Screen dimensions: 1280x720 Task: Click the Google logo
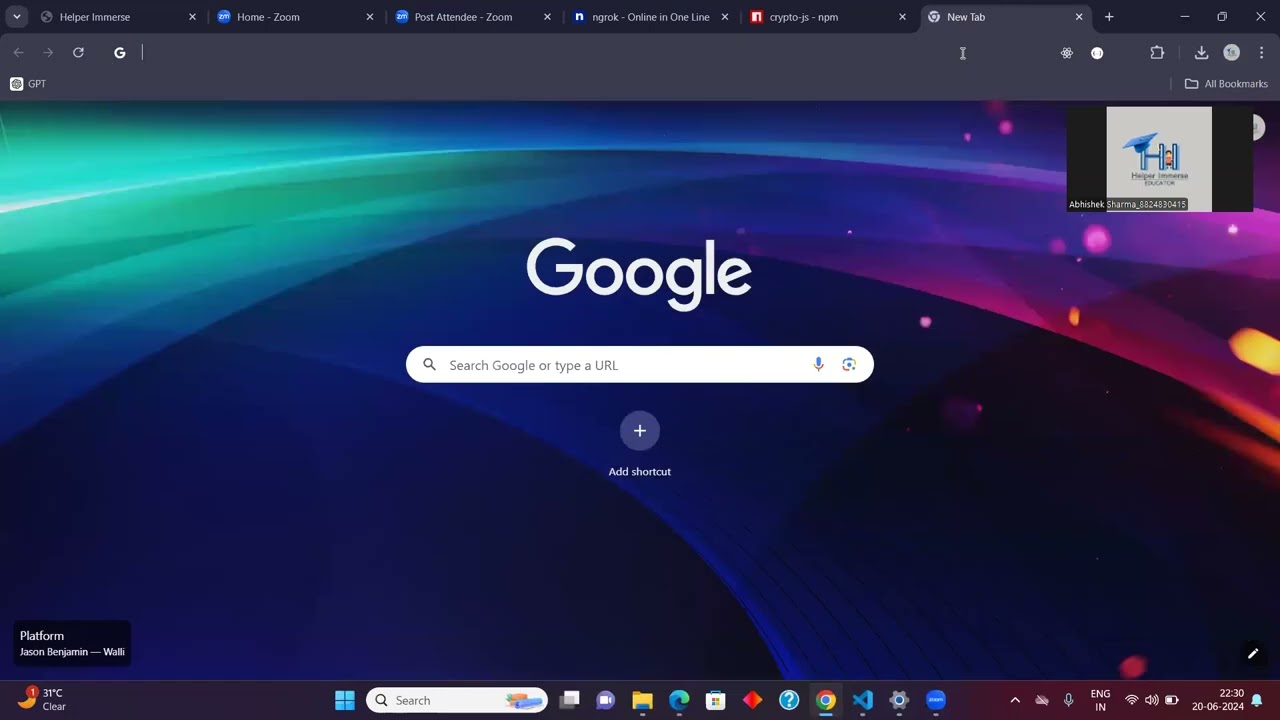tap(639, 273)
